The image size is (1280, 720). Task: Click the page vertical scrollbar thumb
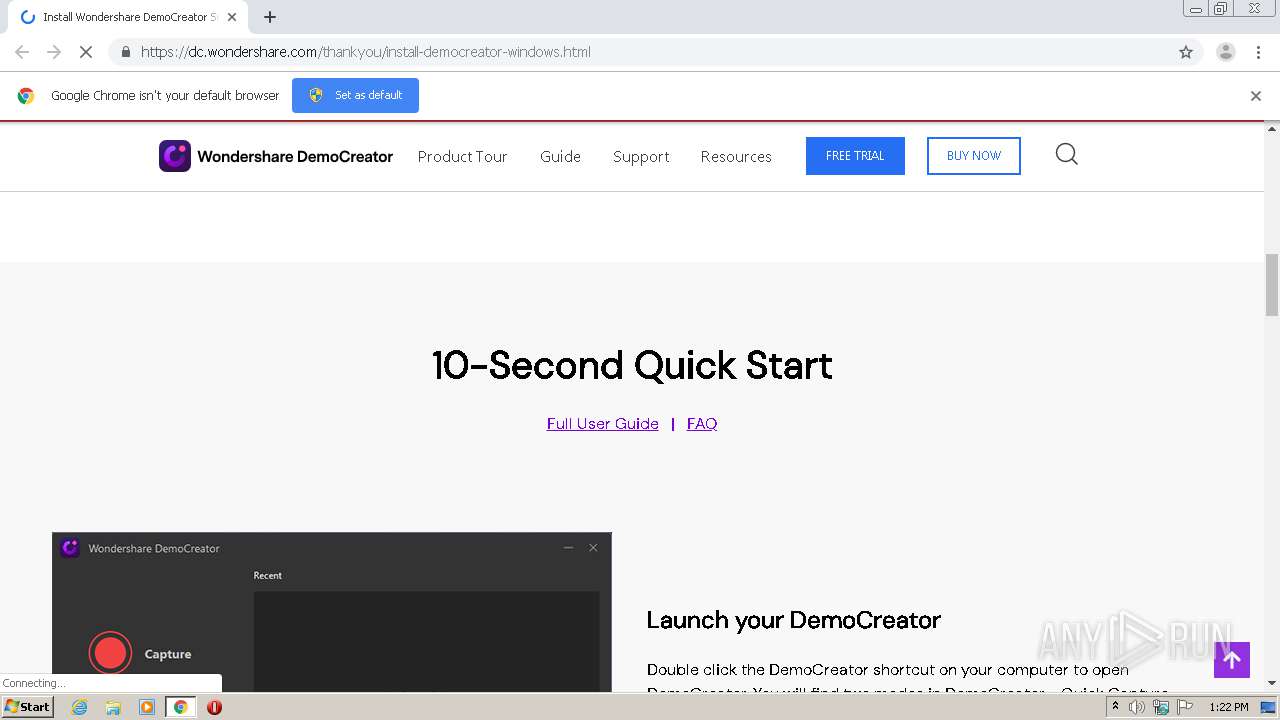click(1272, 285)
